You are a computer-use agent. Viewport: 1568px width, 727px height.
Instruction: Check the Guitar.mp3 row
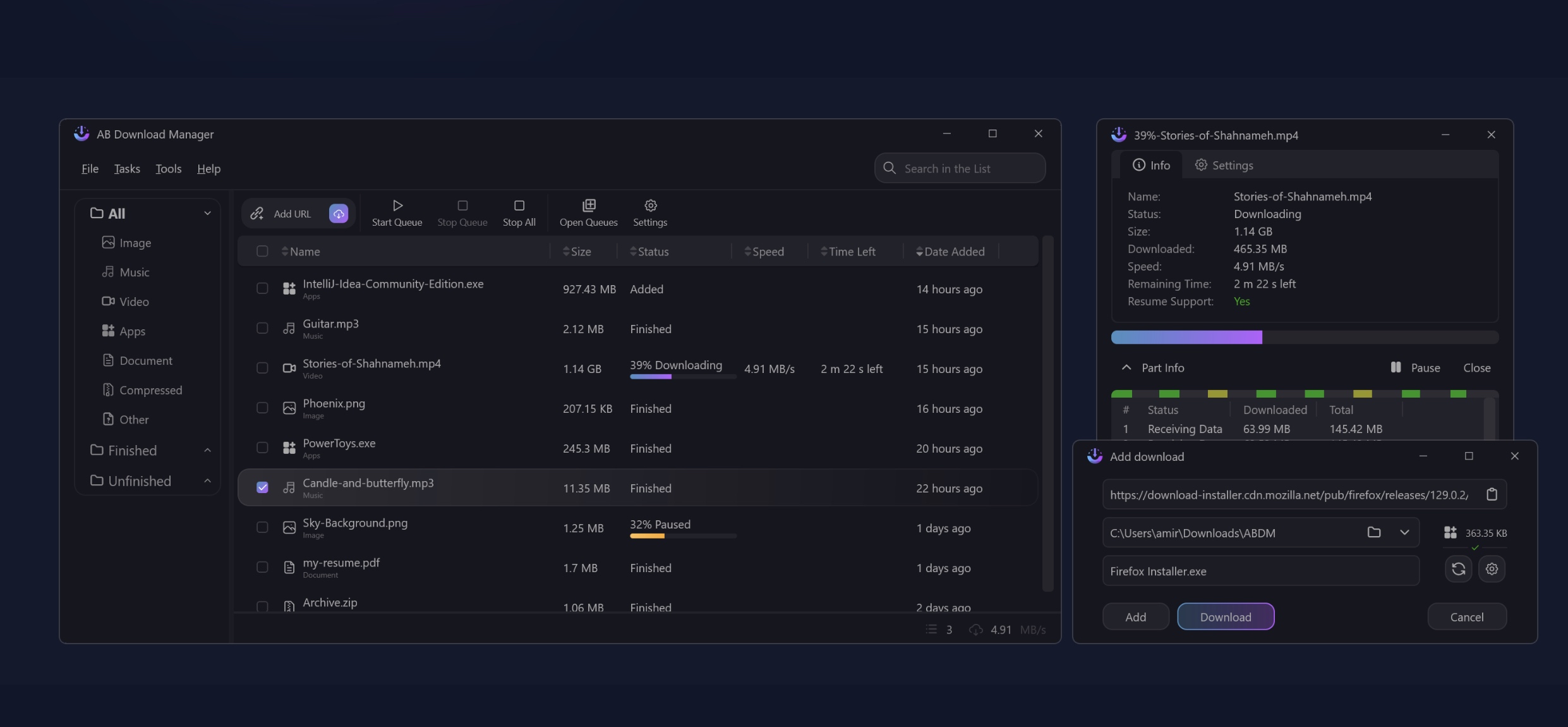pyautogui.click(x=262, y=328)
